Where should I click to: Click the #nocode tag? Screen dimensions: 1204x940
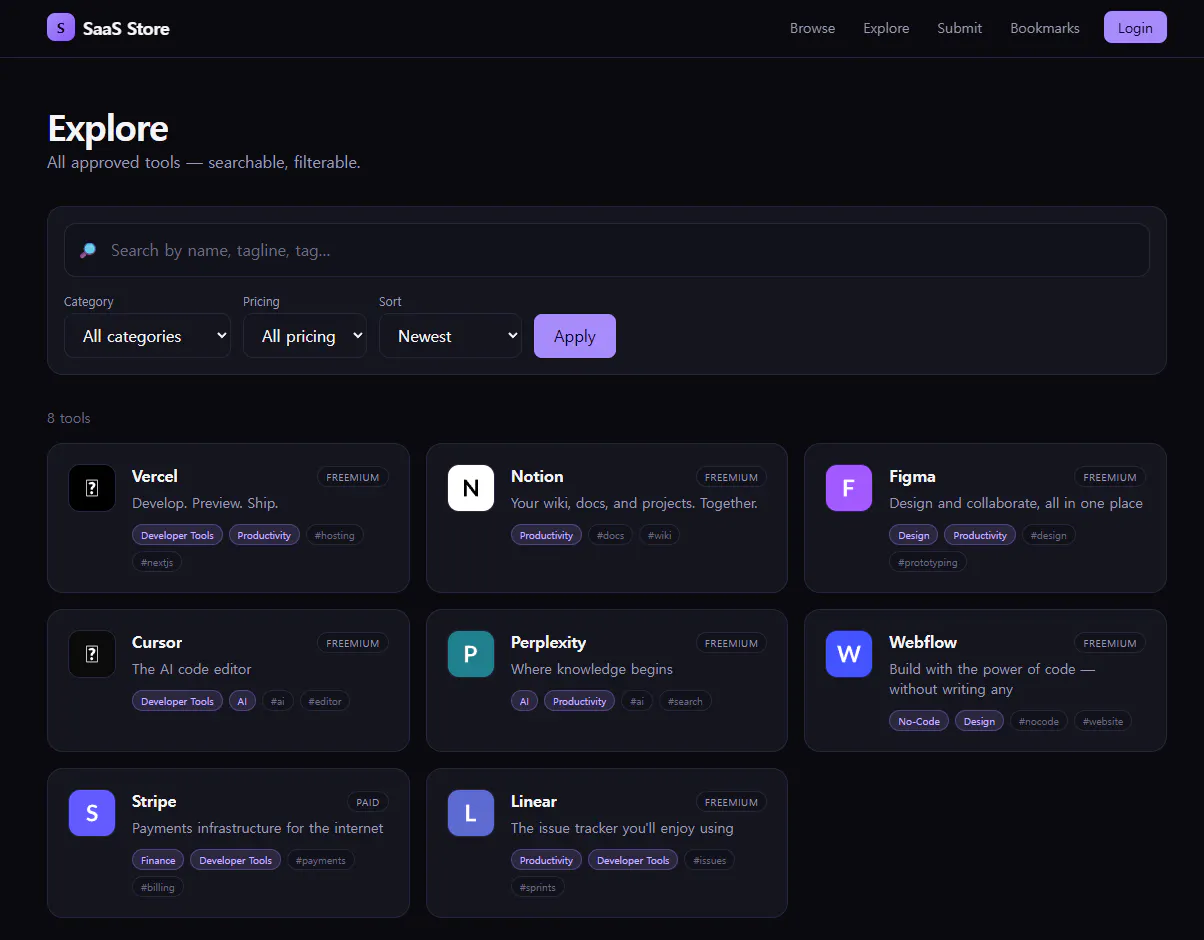click(1040, 721)
